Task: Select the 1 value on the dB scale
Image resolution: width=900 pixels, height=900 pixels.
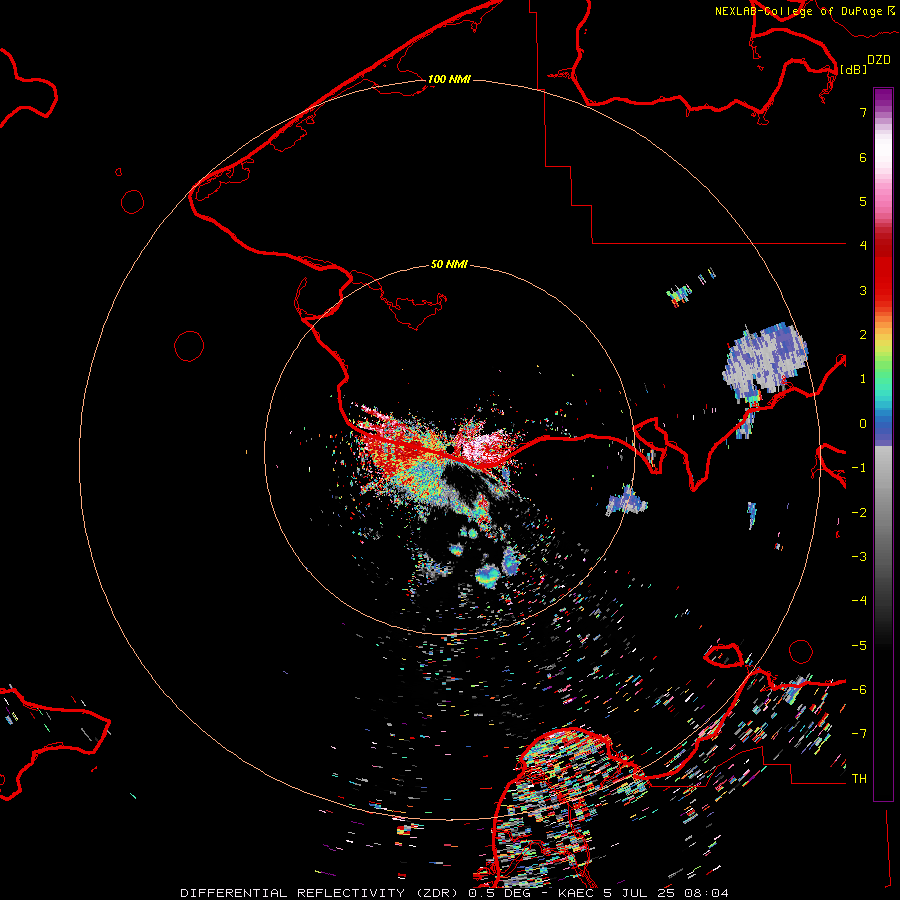Action: pos(863,379)
